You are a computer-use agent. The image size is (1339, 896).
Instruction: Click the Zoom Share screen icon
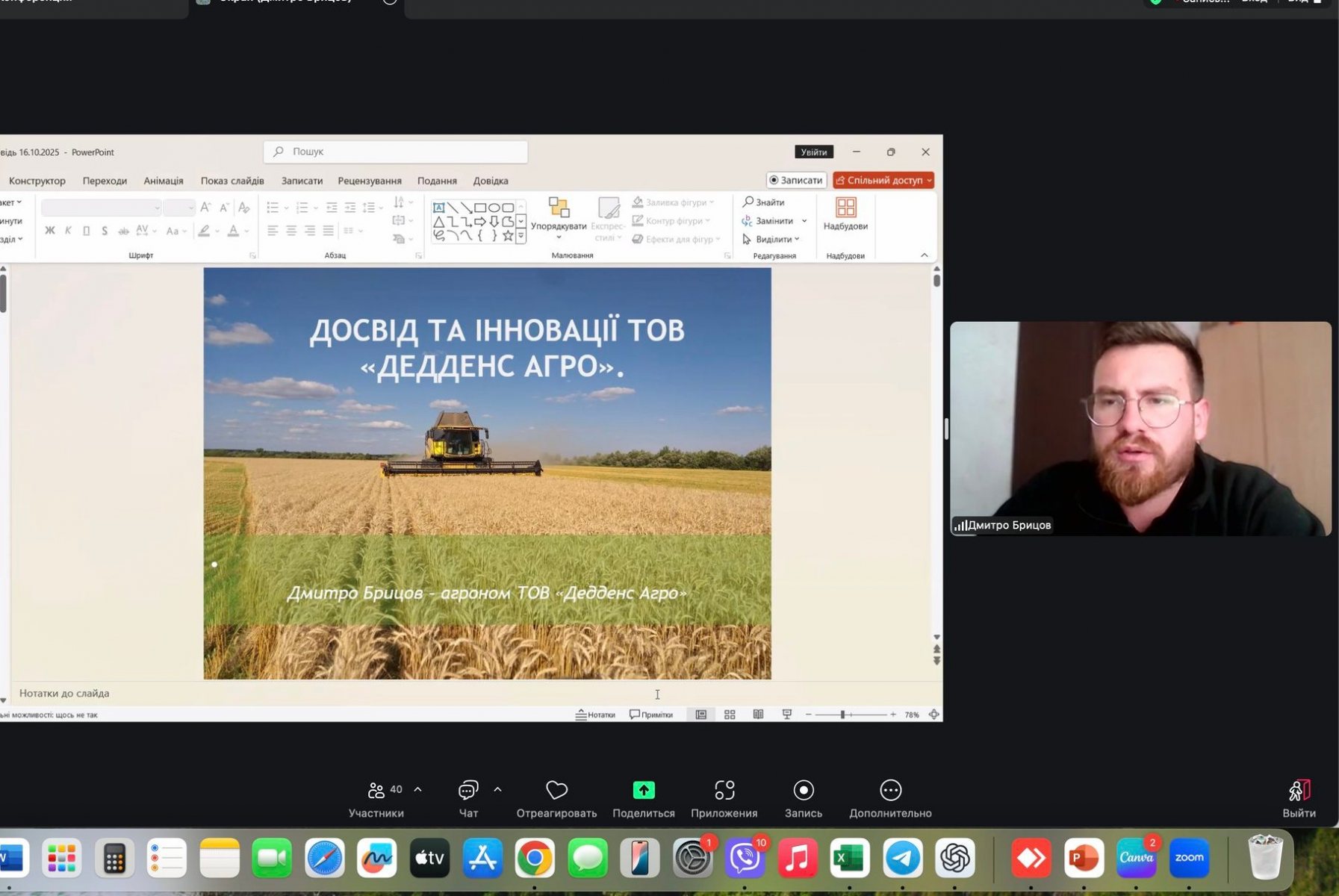643,790
